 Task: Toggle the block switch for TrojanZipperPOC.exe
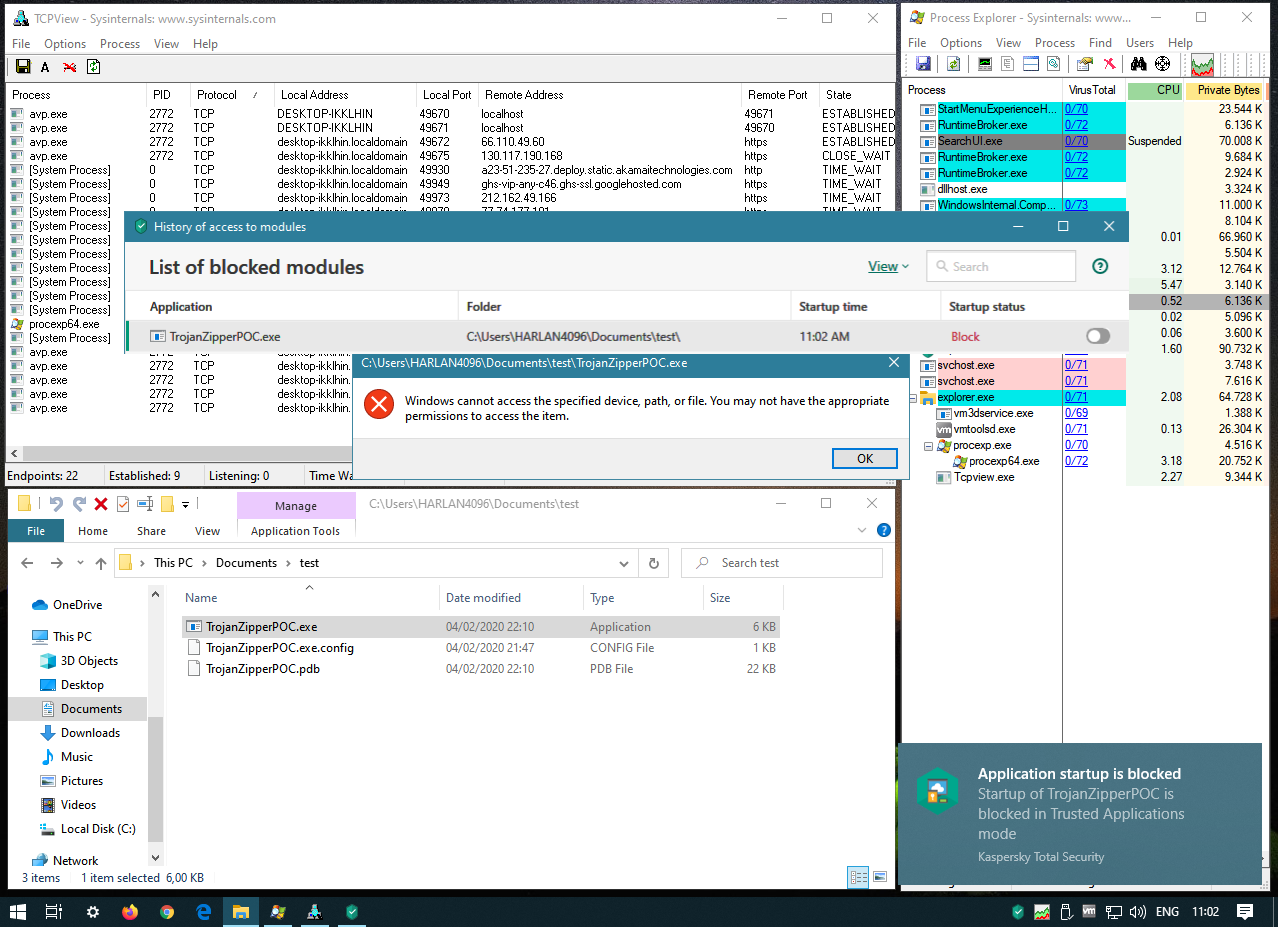(x=1097, y=336)
